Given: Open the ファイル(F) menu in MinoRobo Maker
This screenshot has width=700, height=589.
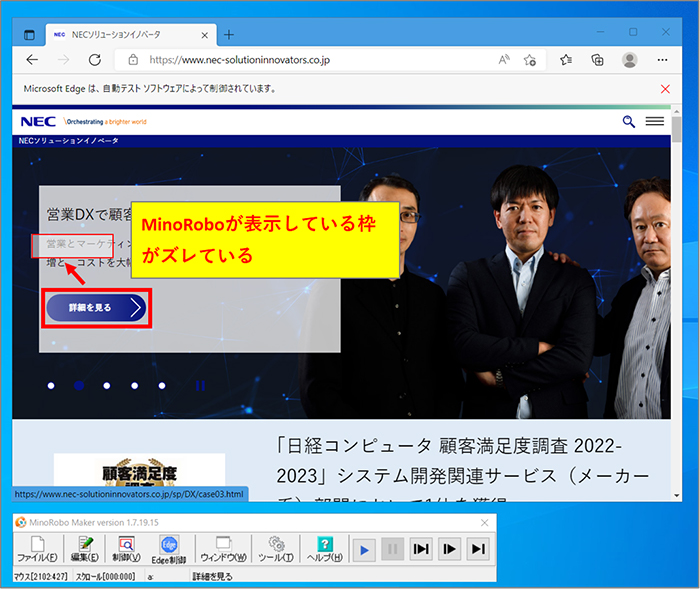Looking at the screenshot, I should pyautogui.click(x=36, y=548).
